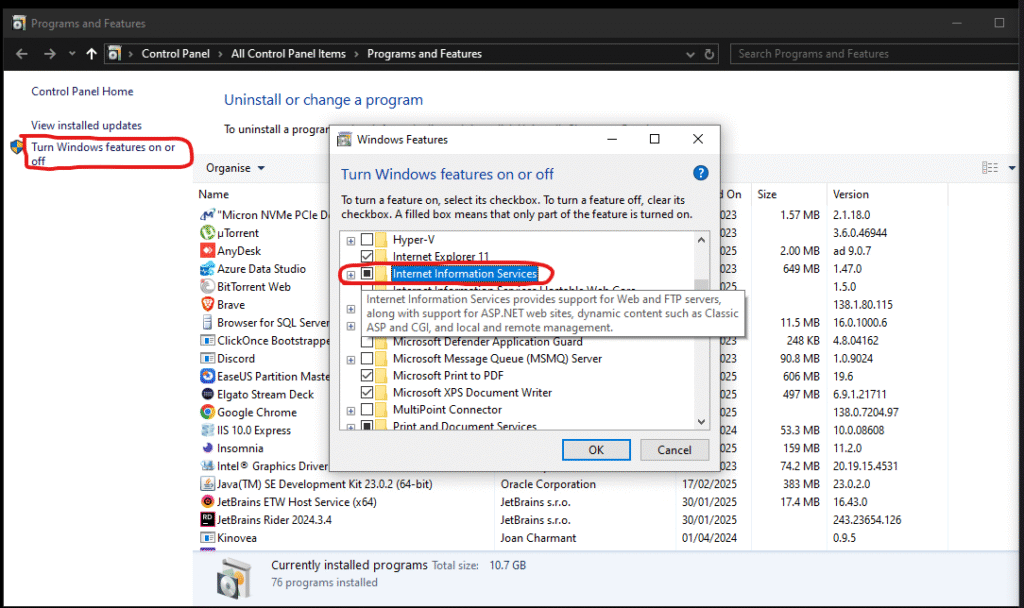Screen dimensions: 1024x608
Task: Focus the Search Programs and Features field
Action: point(876,54)
